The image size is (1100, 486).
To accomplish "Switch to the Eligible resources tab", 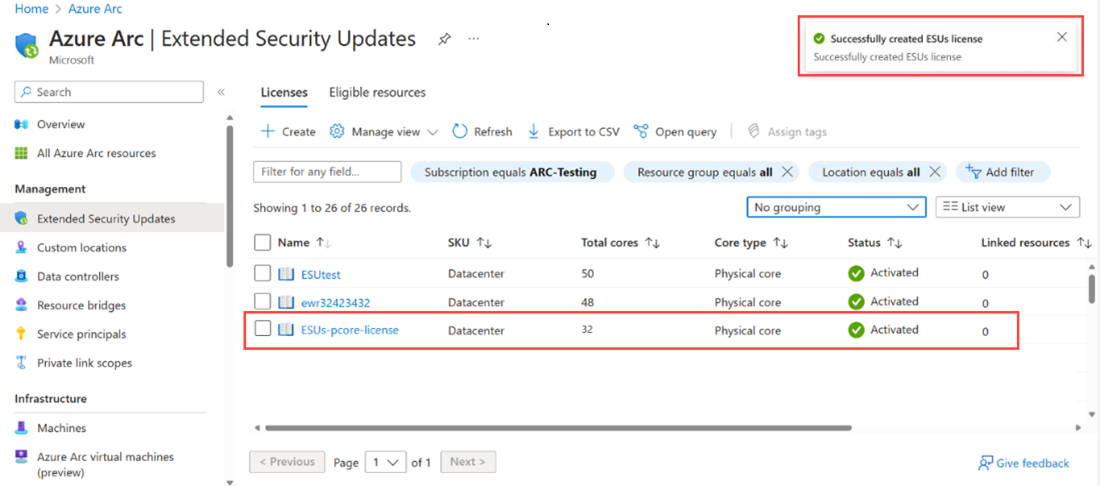I will pyautogui.click(x=377, y=93).
